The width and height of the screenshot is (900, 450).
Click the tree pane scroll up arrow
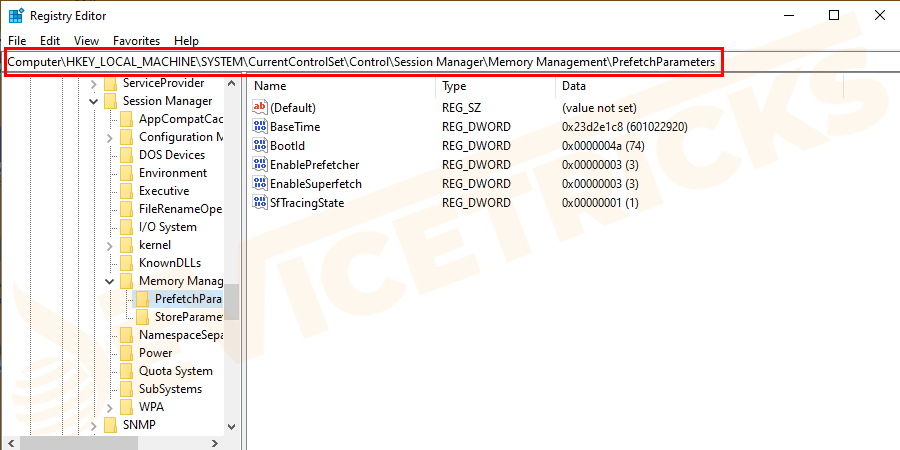click(x=231, y=83)
